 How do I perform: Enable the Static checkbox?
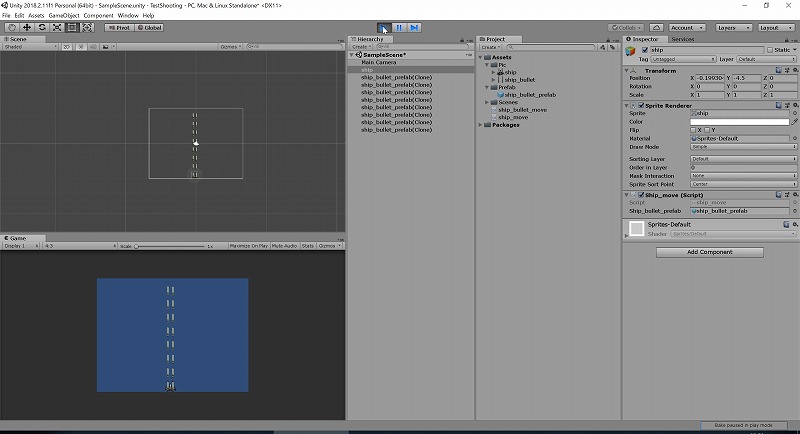coord(770,50)
